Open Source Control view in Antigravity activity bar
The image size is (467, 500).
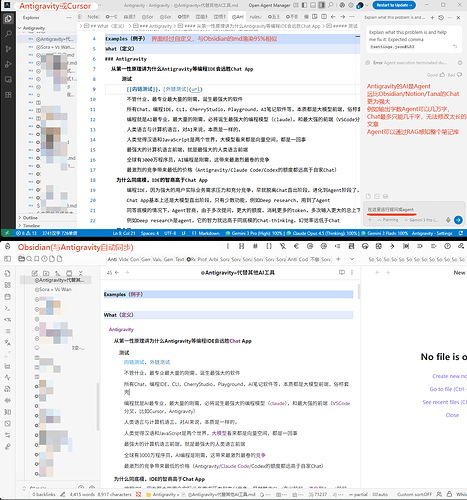pos(8,49)
